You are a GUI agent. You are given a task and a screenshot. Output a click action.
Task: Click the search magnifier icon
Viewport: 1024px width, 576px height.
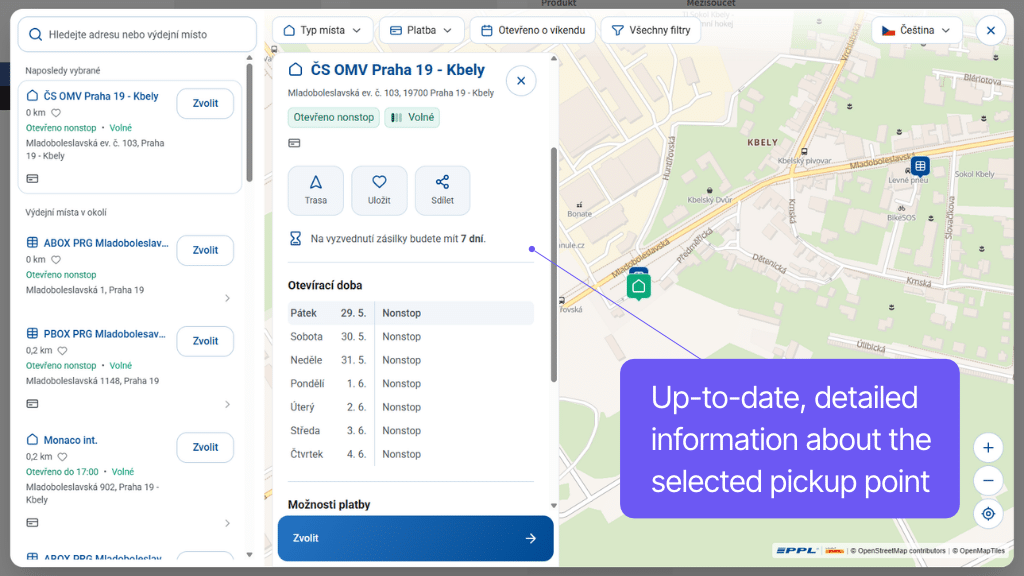[36, 34]
